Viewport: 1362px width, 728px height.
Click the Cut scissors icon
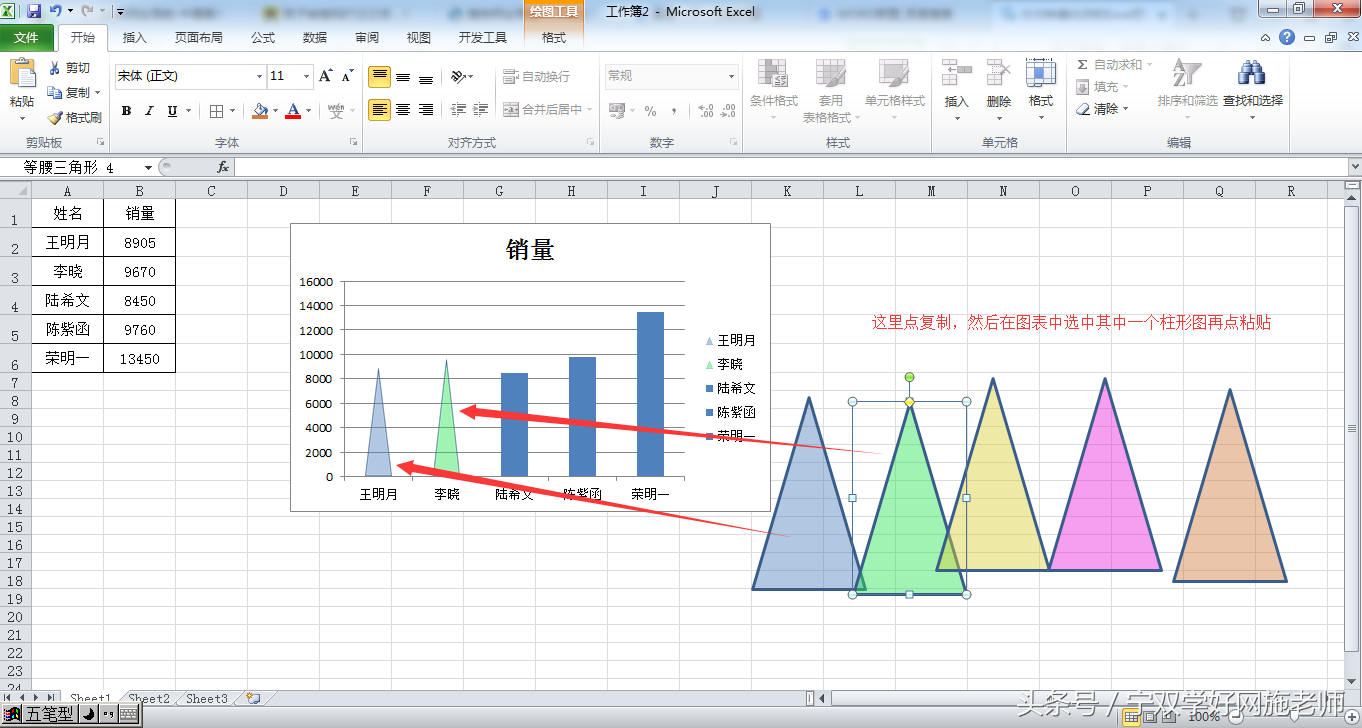pyautogui.click(x=55, y=68)
